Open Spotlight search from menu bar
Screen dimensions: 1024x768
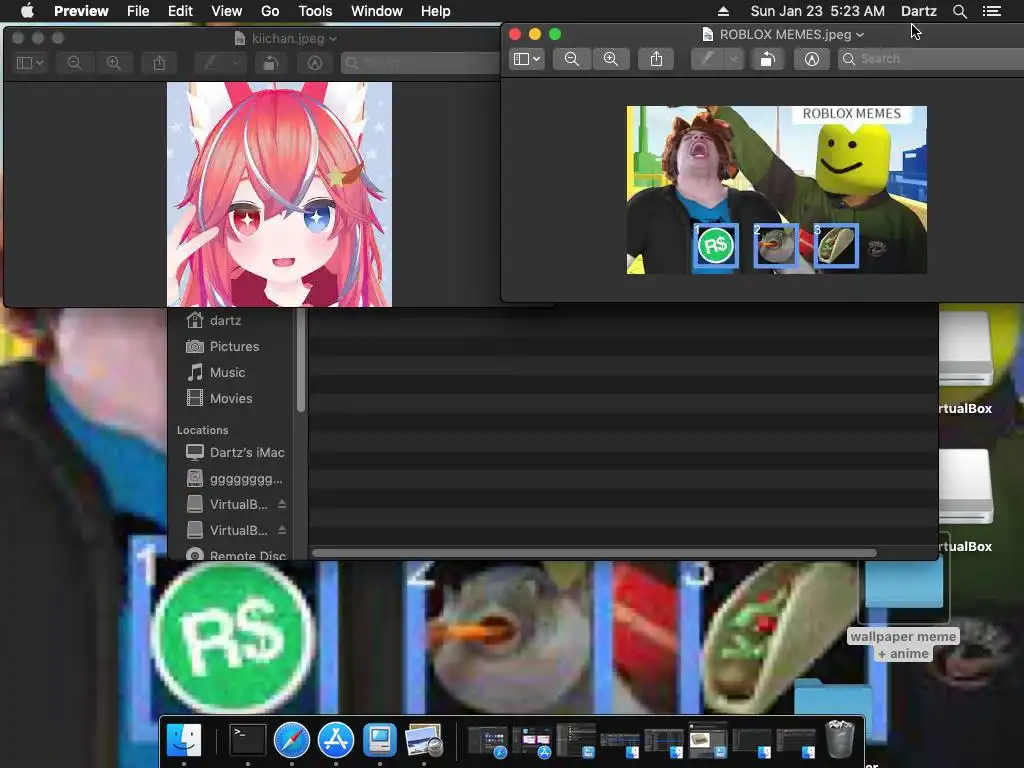tap(959, 11)
